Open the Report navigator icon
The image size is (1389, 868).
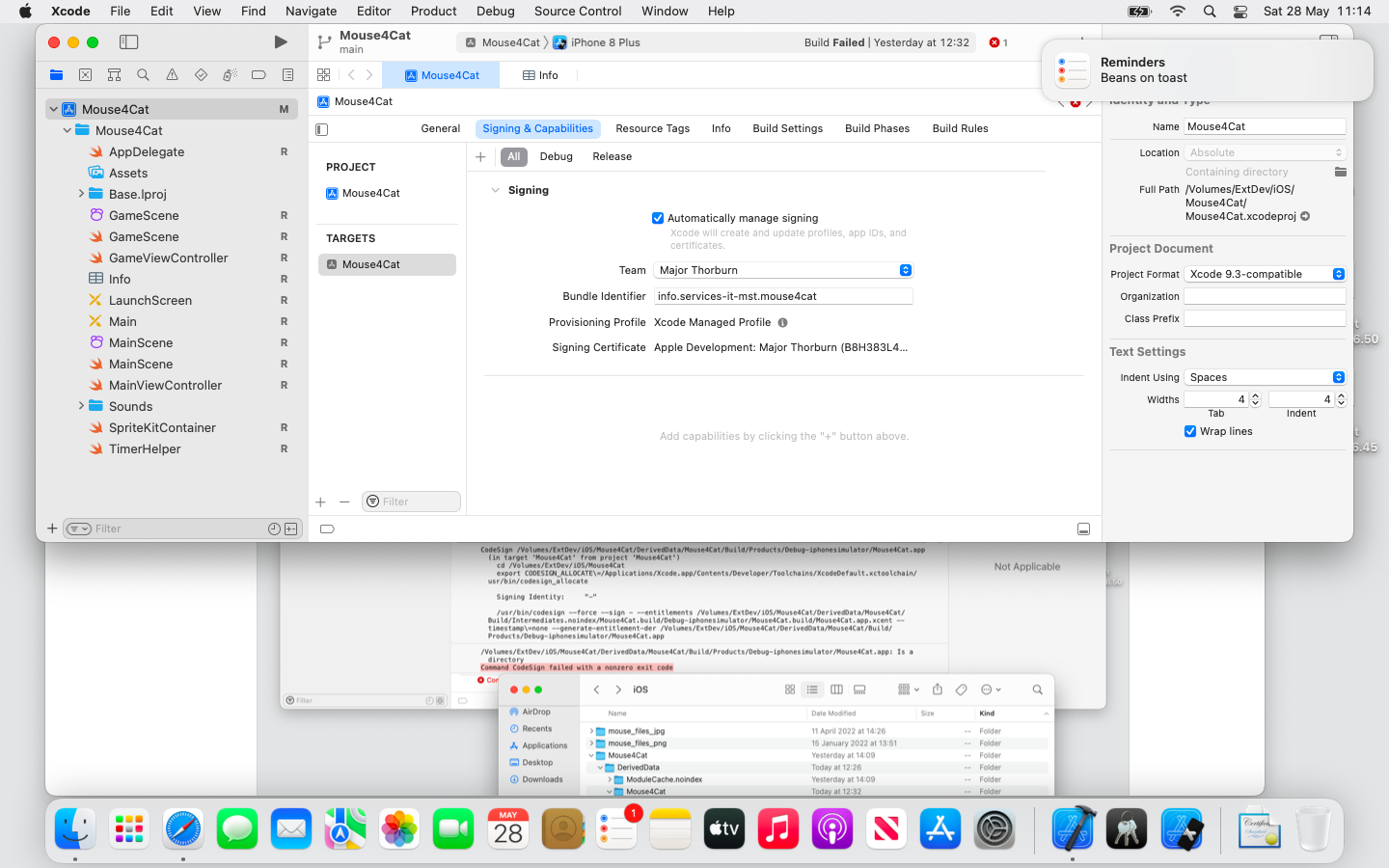[287, 75]
